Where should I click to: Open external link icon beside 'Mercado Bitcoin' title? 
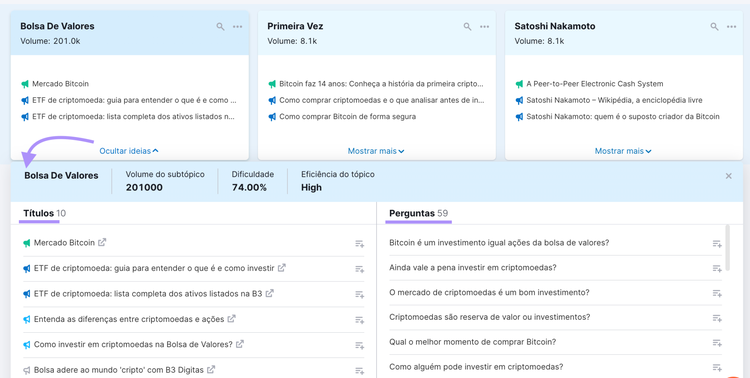[x=102, y=243]
